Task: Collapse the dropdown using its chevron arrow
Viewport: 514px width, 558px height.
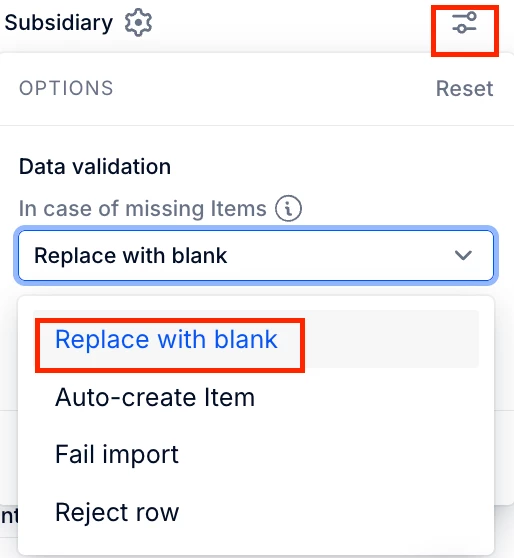Action: coord(463,255)
